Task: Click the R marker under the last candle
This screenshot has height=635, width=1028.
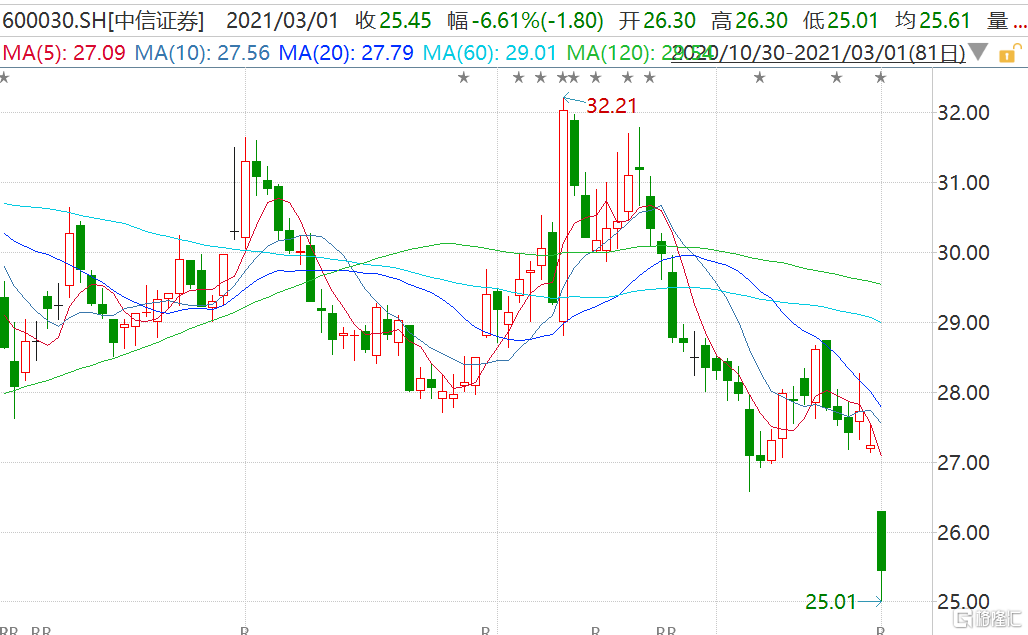Action: coord(880,630)
